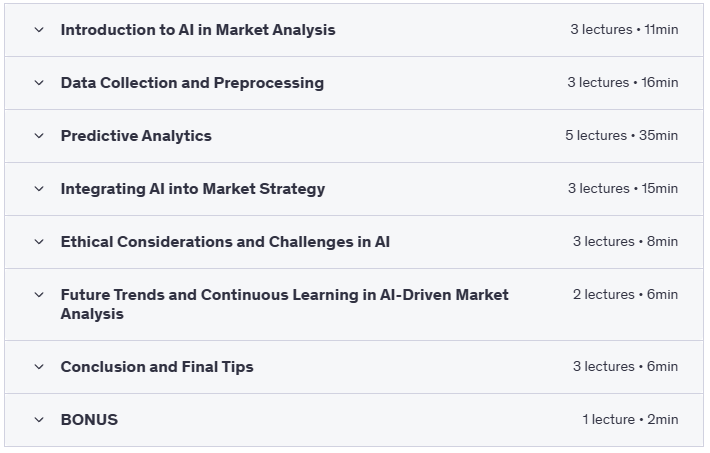Screen dimensions: 710x453
Task: Expand the Introduction to AI chevron
Action: click(39, 30)
